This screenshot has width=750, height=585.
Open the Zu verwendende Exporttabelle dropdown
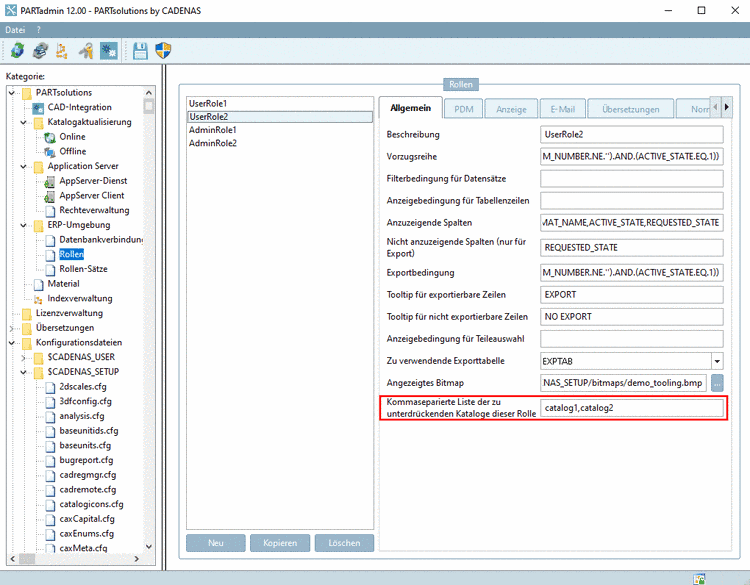click(x=717, y=361)
